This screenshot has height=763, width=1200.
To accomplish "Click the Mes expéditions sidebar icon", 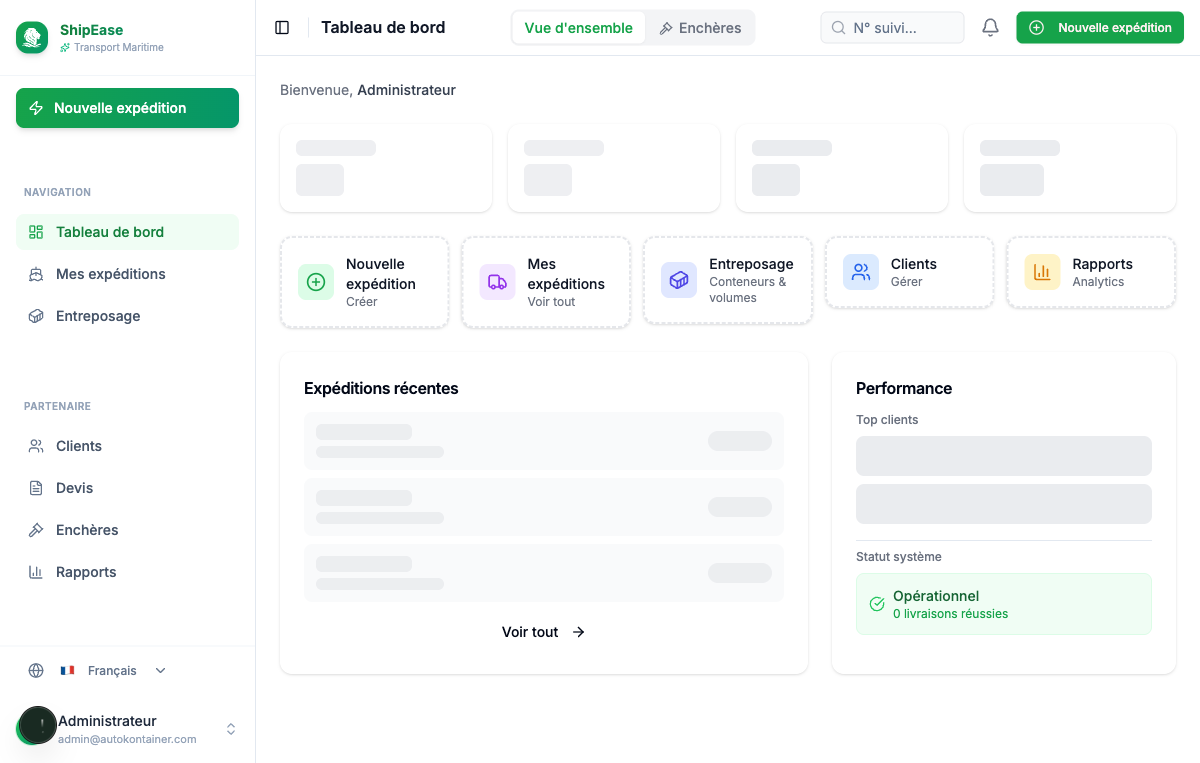I will point(36,274).
